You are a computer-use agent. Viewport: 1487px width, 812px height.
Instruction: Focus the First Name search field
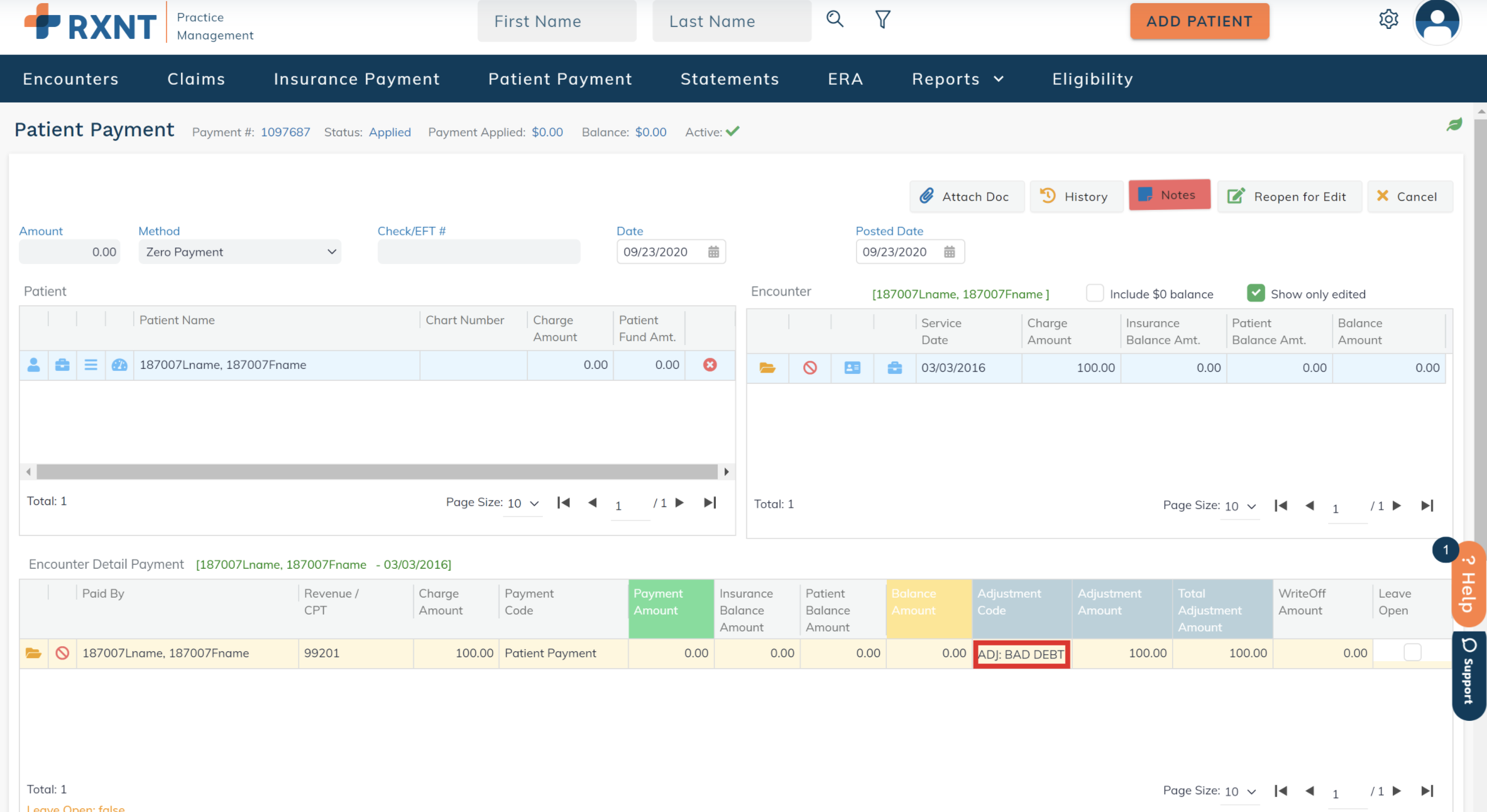coord(557,21)
